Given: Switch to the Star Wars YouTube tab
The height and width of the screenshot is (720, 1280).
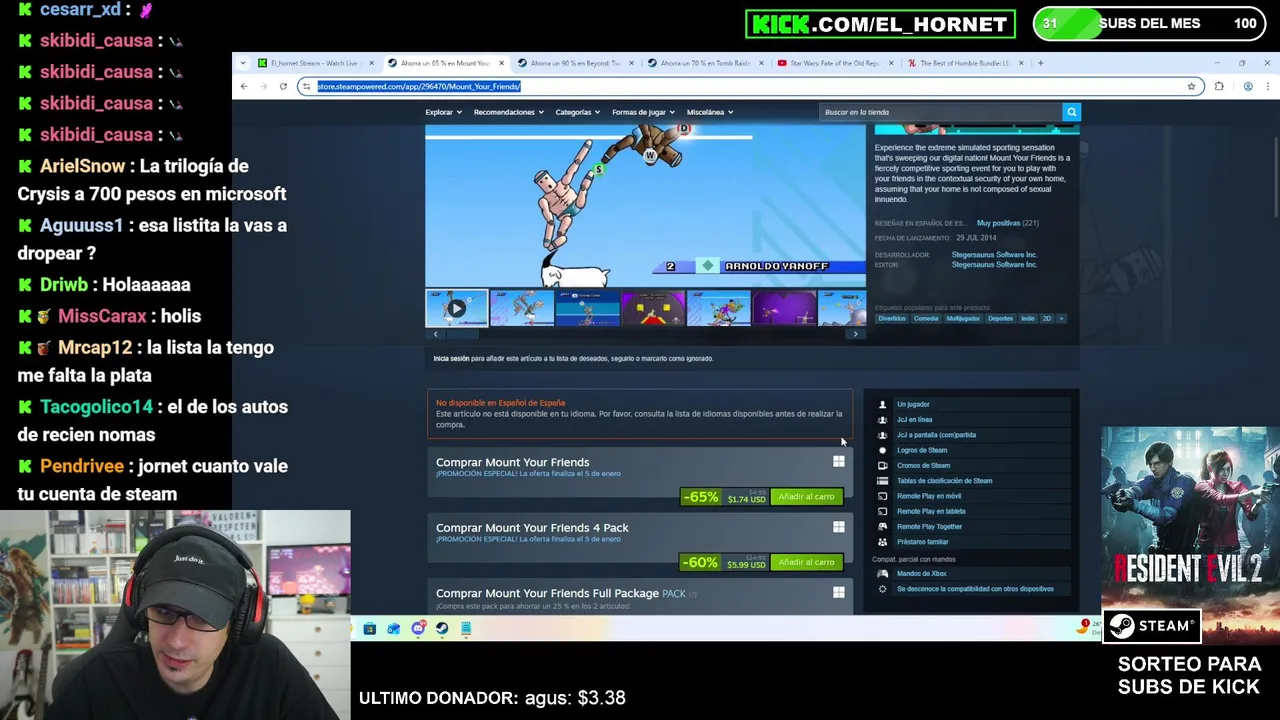Looking at the screenshot, I should (835, 63).
